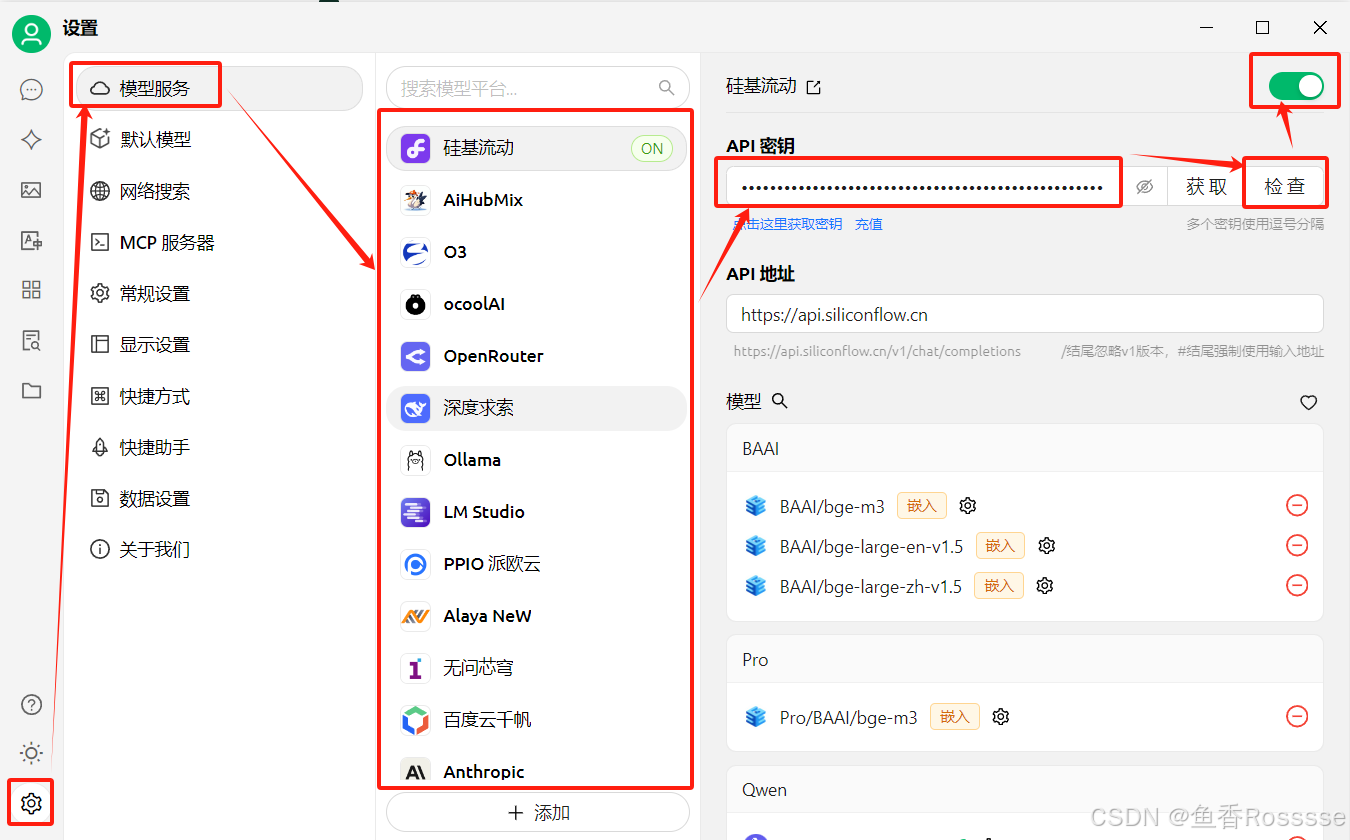Open settings gear in left sidebar

tap(31, 802)
